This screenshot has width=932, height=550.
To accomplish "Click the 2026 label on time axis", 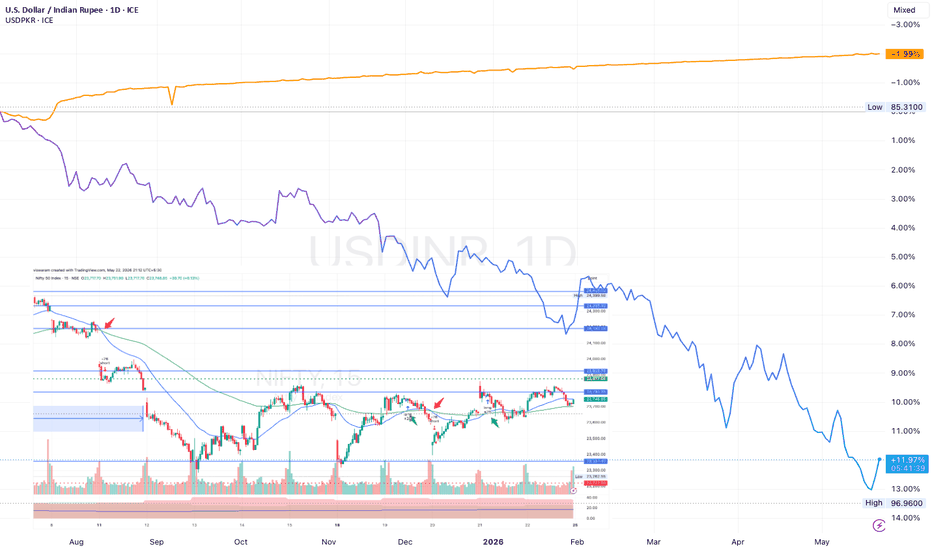I will tap(493, 542).
